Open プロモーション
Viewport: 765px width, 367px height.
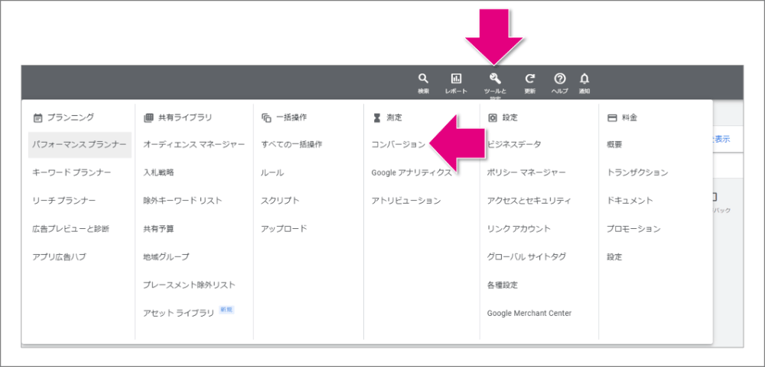633,228
